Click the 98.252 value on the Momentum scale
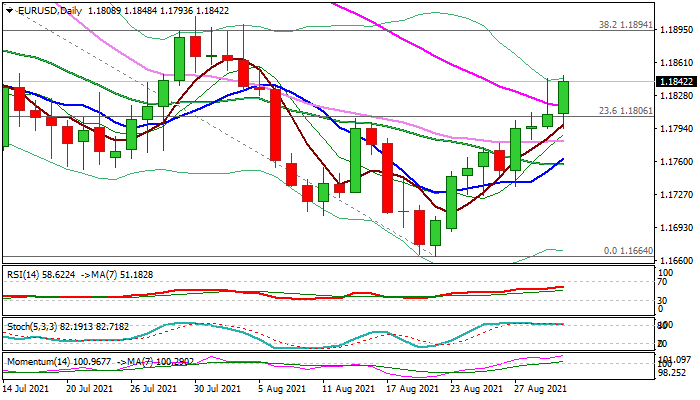This screenshot has height=400, width=700. 673,372
